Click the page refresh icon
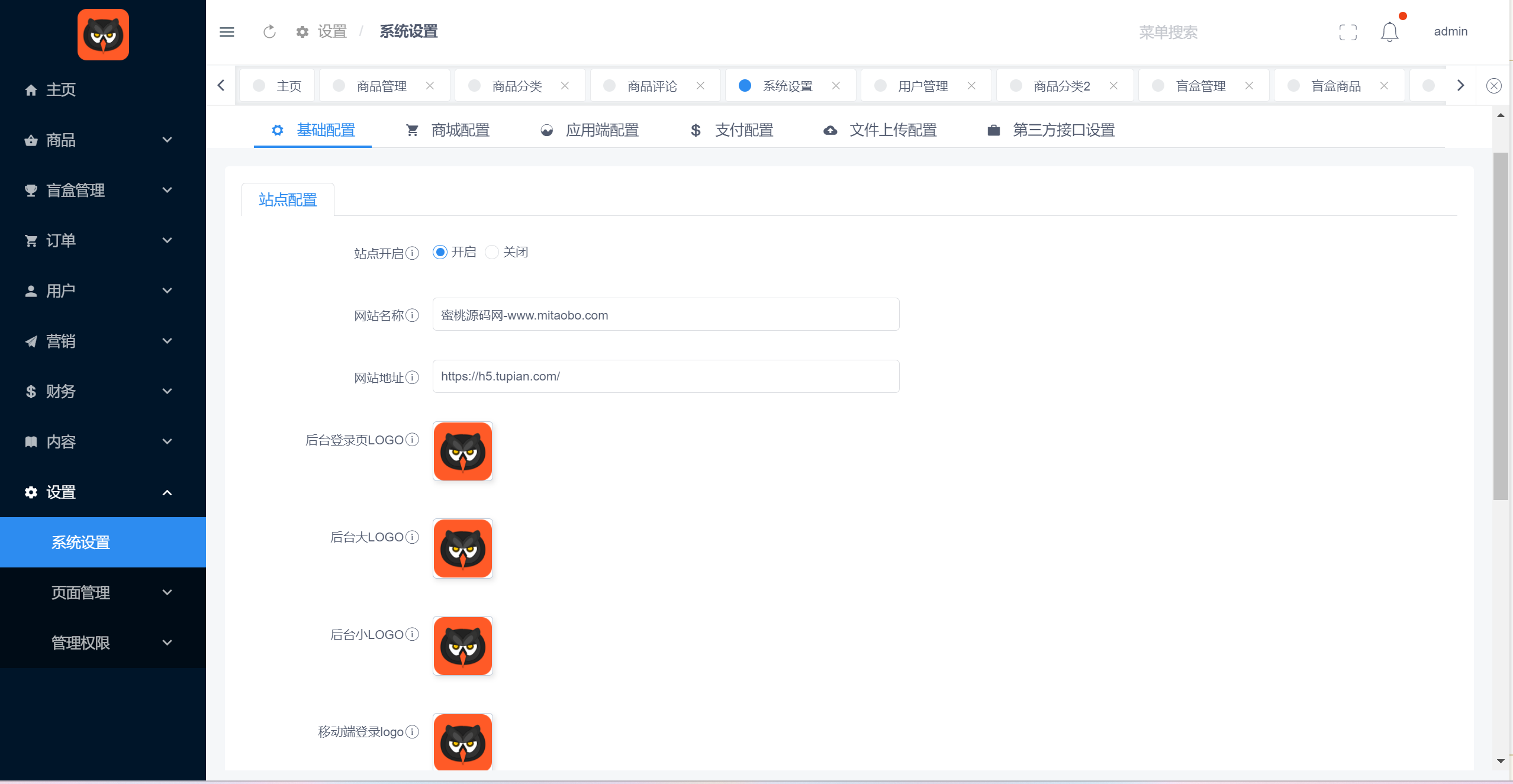This screenshot has width=1513, height=784. 269,32
